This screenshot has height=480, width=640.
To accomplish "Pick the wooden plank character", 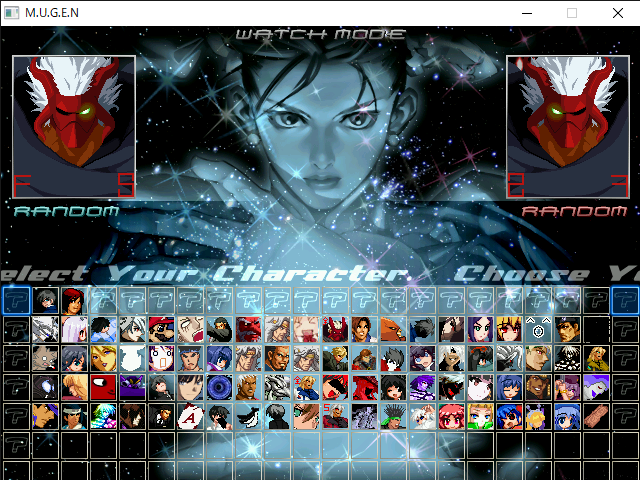I will click(x=596, y=416).
